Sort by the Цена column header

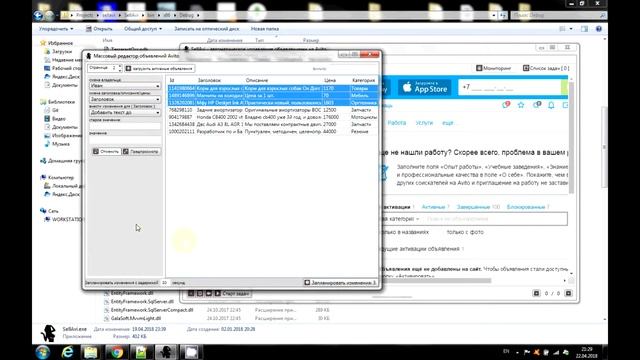click(x=330, y=80)
